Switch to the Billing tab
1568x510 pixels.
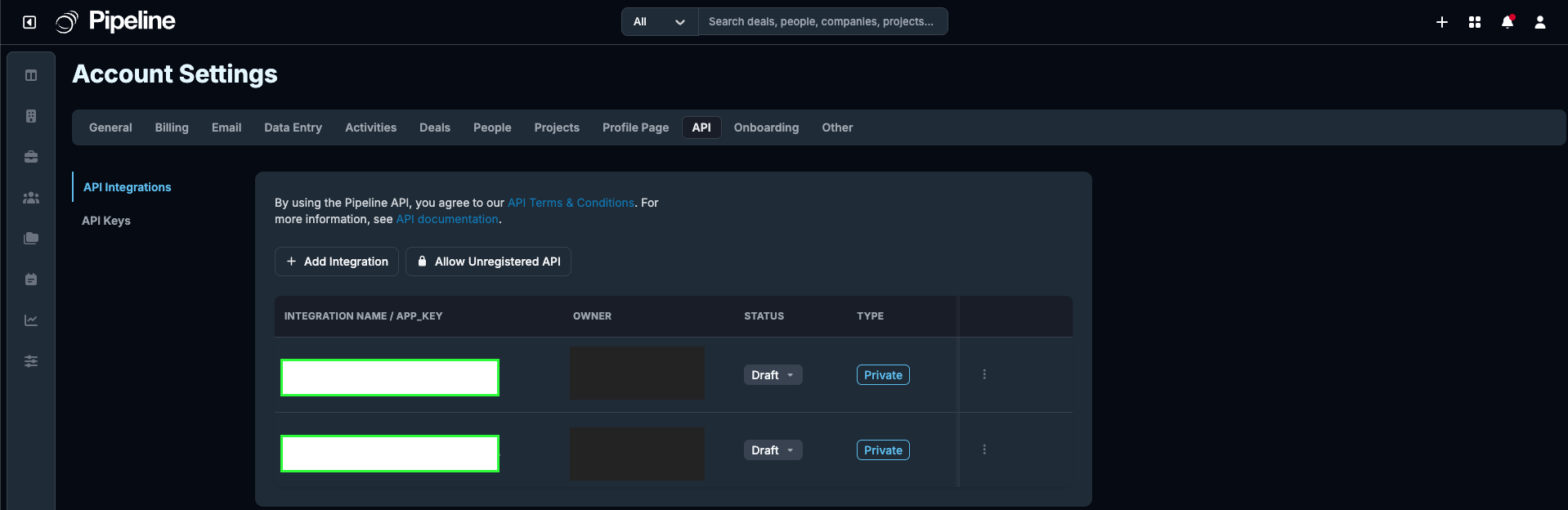172,127
